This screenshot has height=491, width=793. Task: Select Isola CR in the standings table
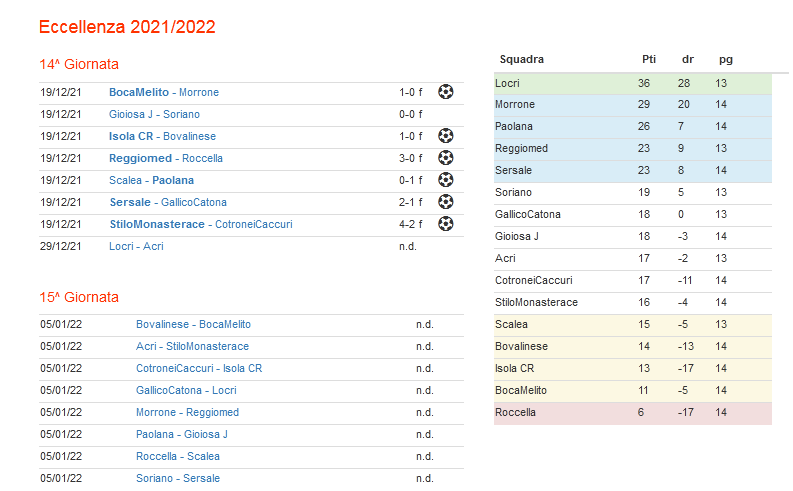pyautogui.click(x=514, y=369)
